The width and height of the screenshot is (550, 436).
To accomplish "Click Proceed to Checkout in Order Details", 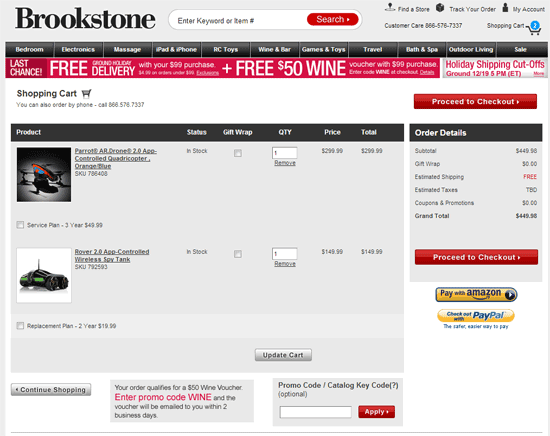I will (x=476, y=257).
